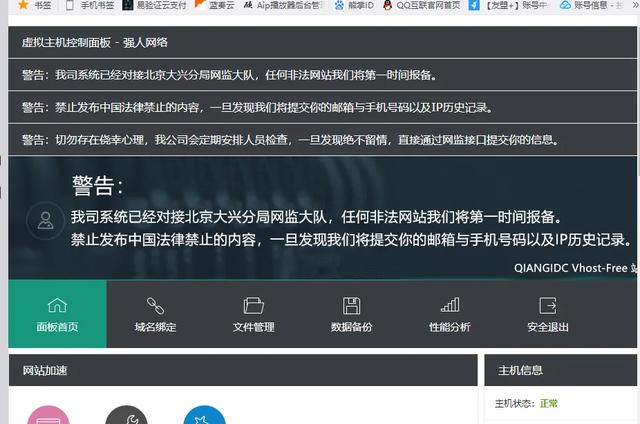
Task: Click the blue round icon under 网站加速
Action: 204,415
